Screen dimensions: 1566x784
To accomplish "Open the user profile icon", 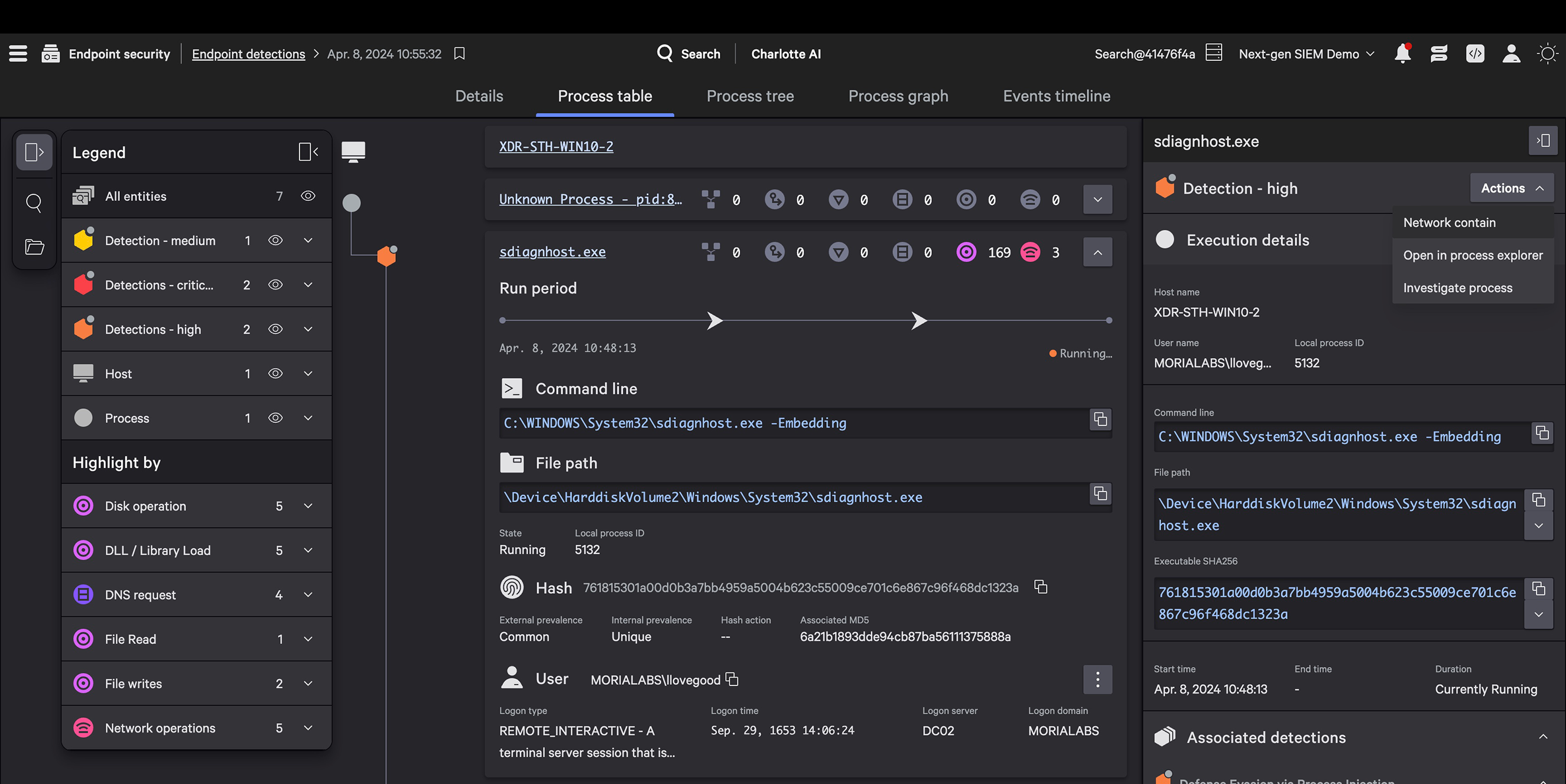I will pos(1511,54).
